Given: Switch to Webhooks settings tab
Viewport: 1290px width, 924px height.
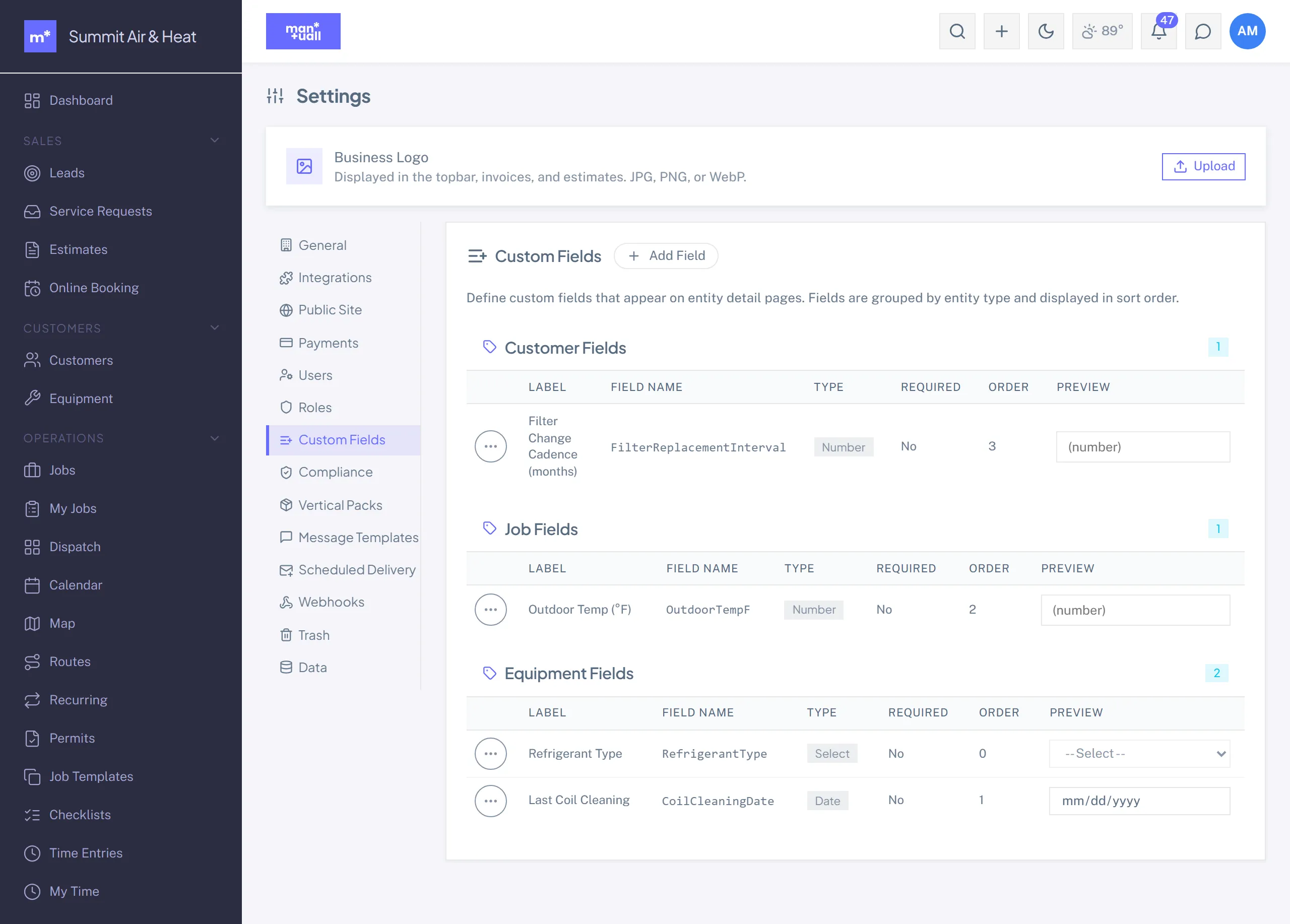Looking at the screenshot, I should (x=344, y=603).
